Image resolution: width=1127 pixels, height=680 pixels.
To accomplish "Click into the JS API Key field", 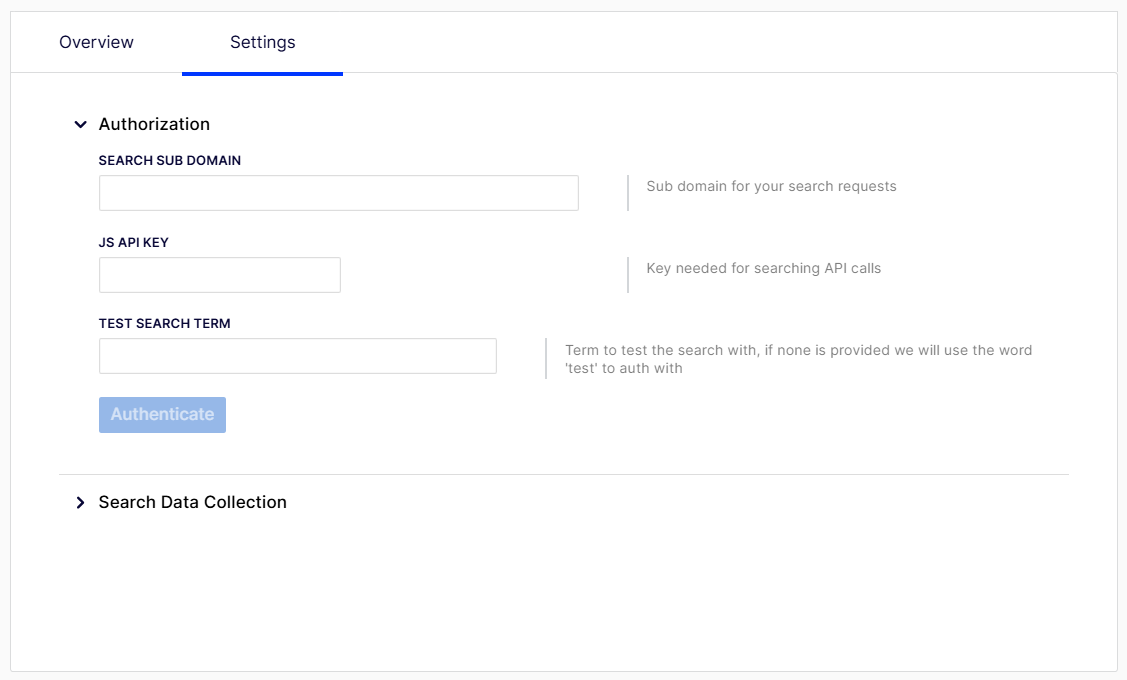I will (219, 275).
